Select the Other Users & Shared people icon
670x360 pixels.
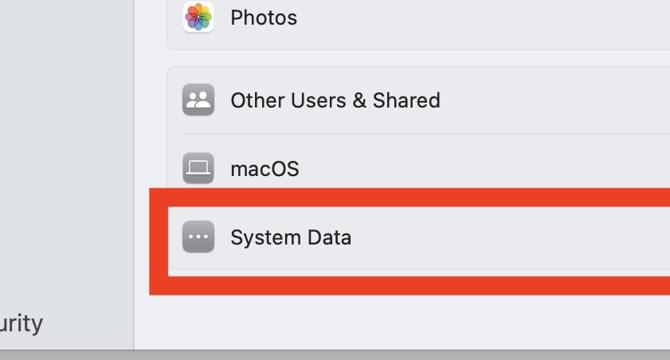198,100
